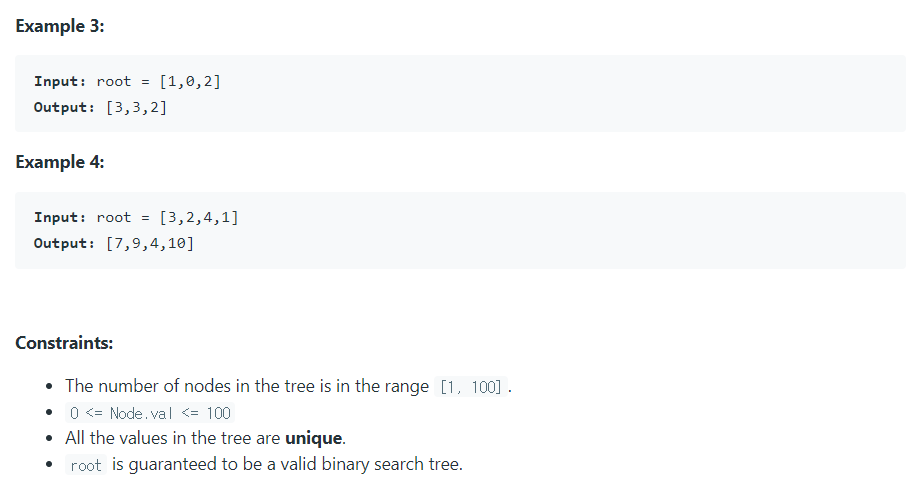
Task: Click the 0 <= Node.val <= 100 constraint
Action: [x=150, y=413]
